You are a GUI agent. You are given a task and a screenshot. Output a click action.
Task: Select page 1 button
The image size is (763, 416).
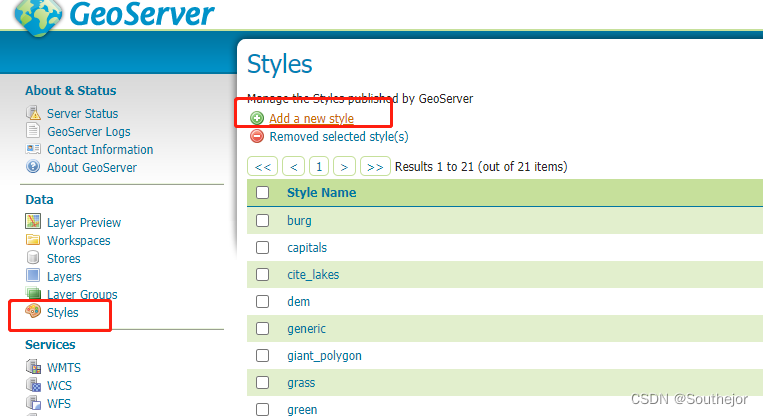point(319,166)
